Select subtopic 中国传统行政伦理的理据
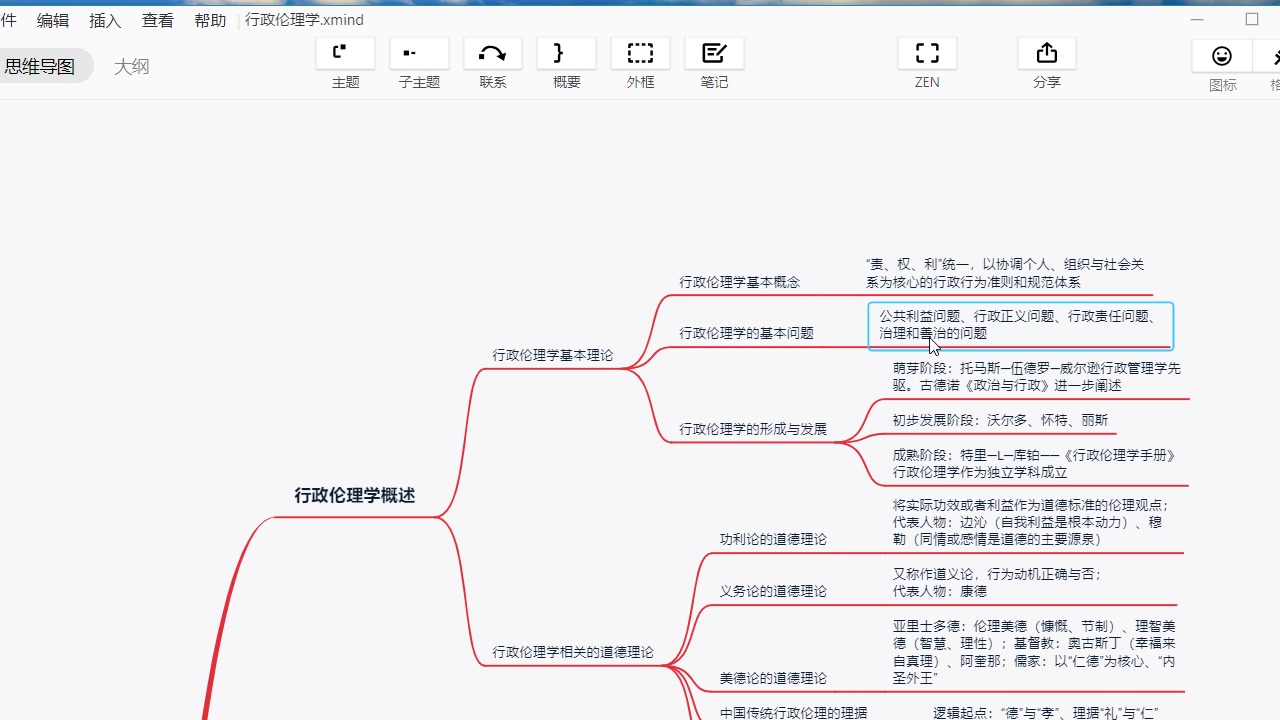The image size is (1280, 720). click(794, 713)
